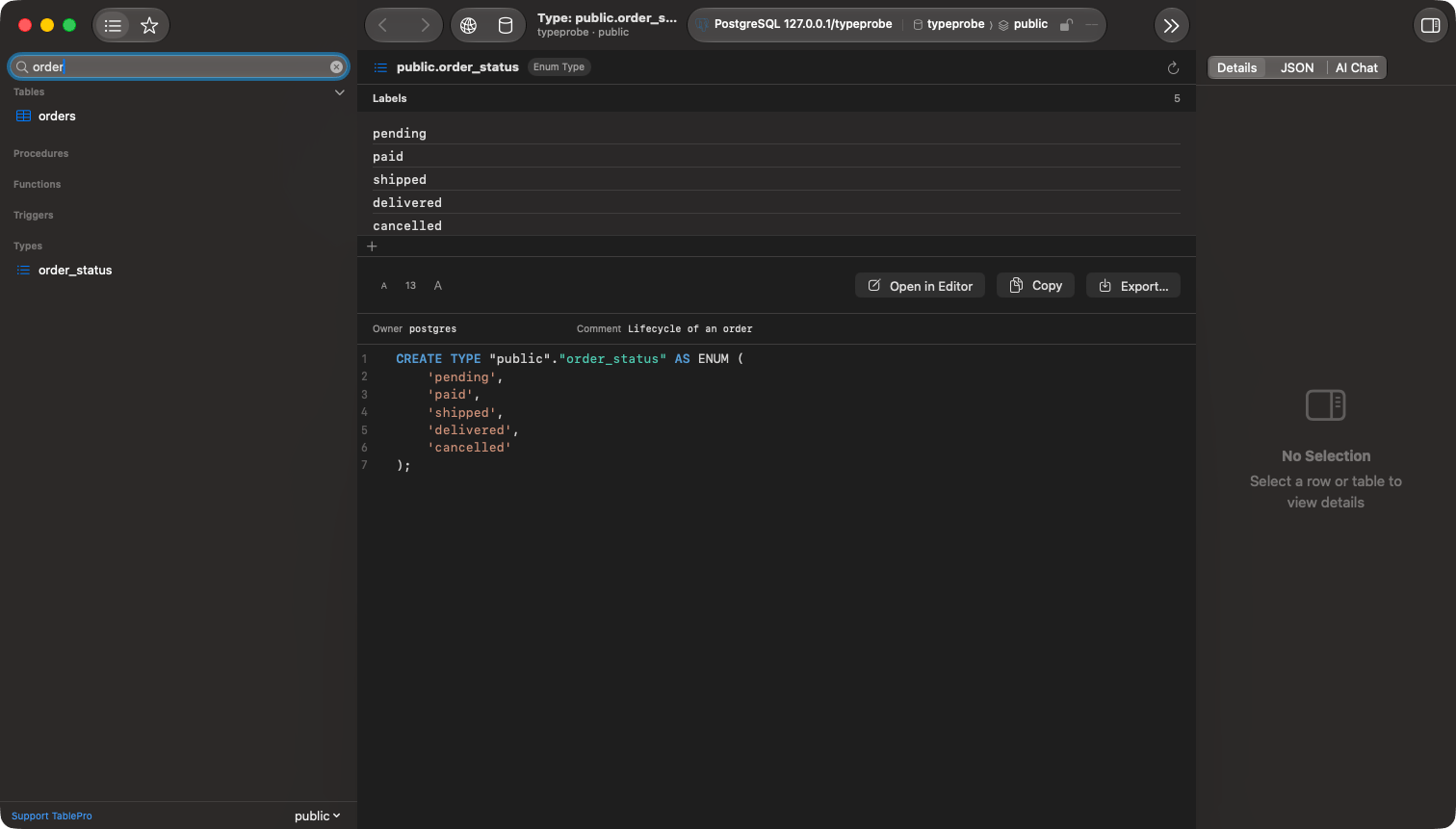Open the typeprobe database breadcrumb
Viewport: 1456px width, 829px height.
[x=949, y=24]
